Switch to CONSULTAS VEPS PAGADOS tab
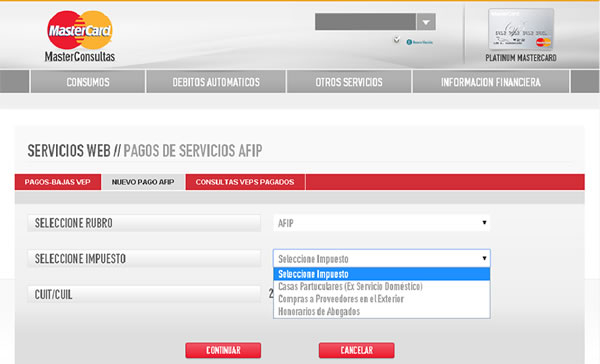The height and width of the screenshot is (364, 600). point(245,182)
